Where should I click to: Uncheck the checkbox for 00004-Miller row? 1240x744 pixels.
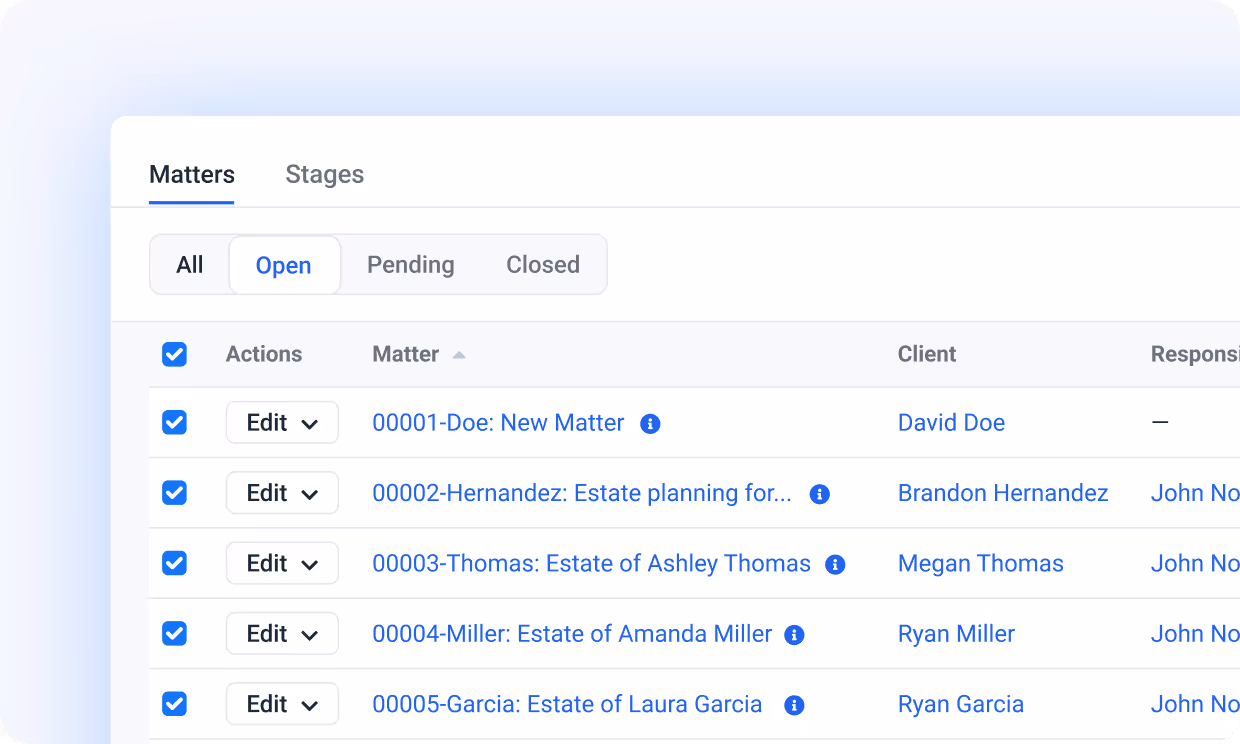pos(174,633)
